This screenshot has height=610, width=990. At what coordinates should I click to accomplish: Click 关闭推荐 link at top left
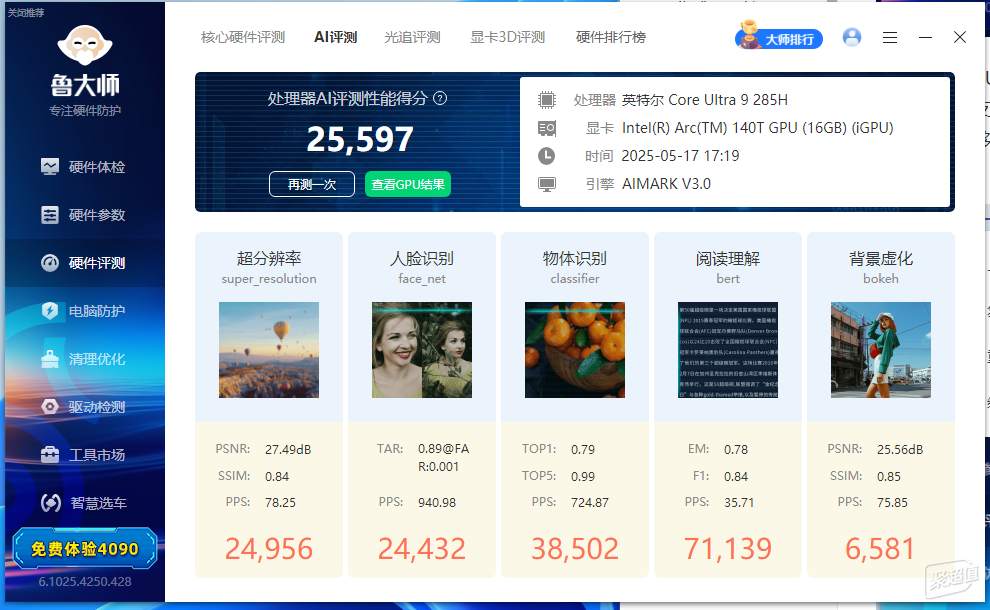tap(26, 13)
